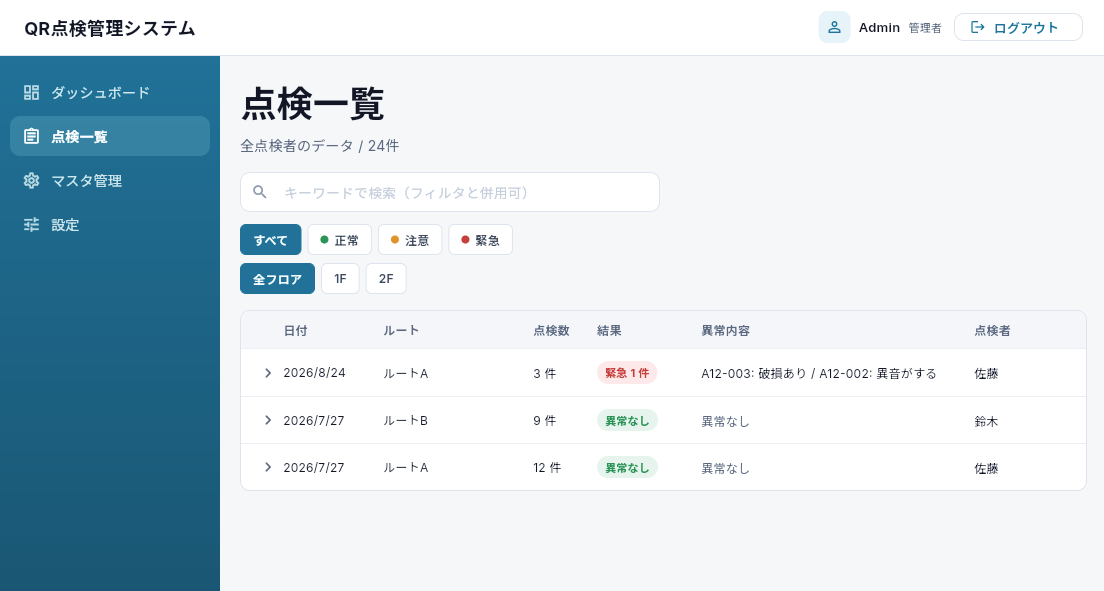Click ルートB route cell
This screenshot has width=1104, height=591.
(406, 421)
